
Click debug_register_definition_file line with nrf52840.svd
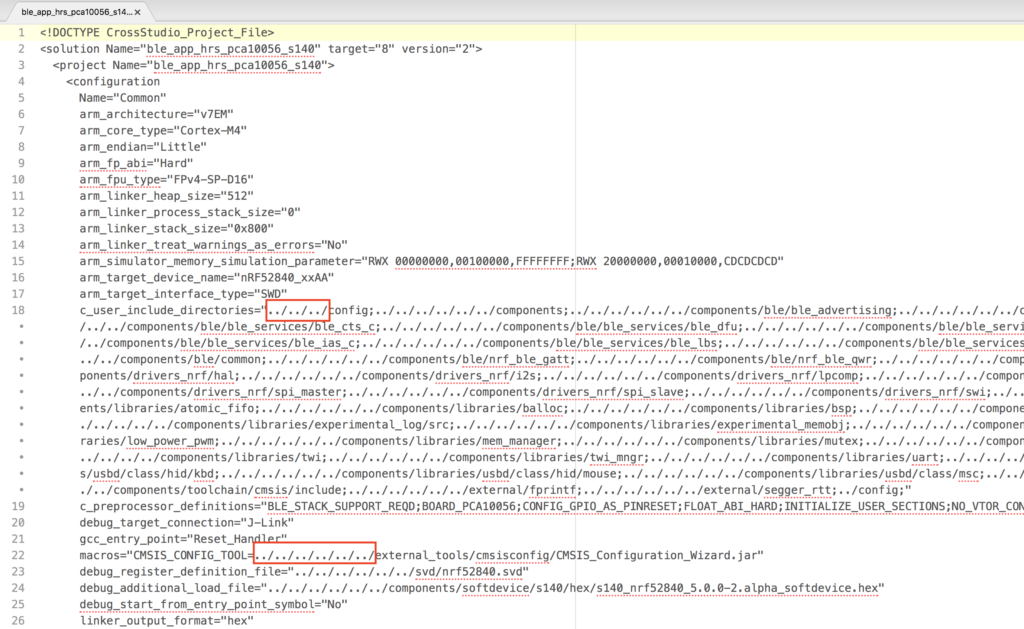tap(304, 572)
